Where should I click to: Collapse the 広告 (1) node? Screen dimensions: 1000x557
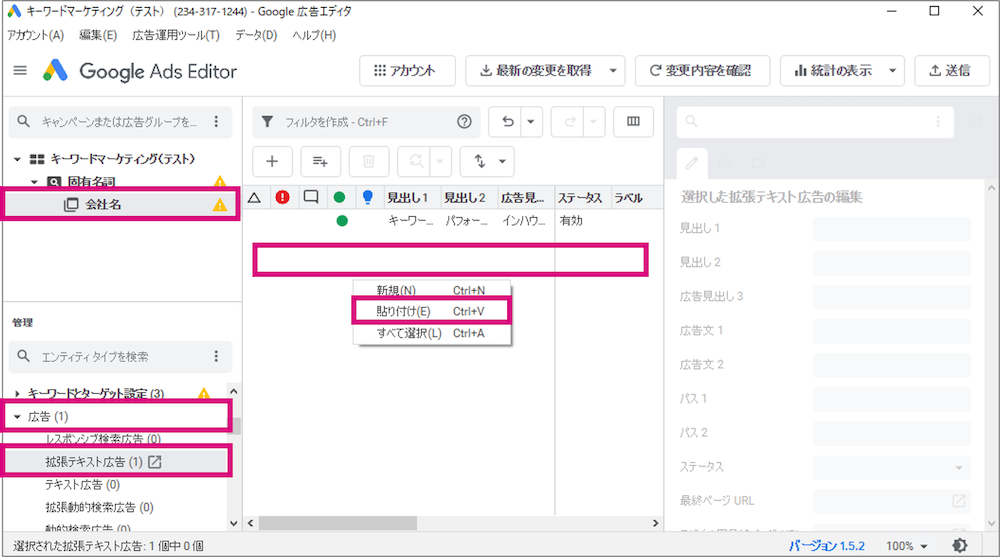point(17,417)
